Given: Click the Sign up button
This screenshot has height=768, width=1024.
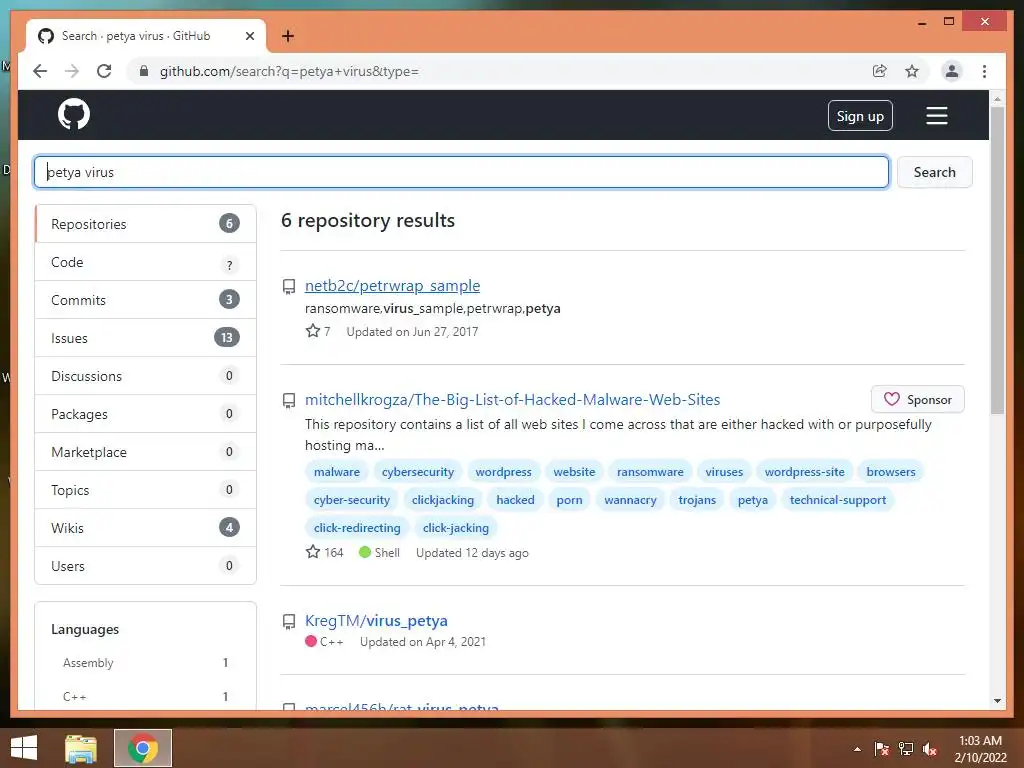Looking at the screenshot, I should pos(860,116).
